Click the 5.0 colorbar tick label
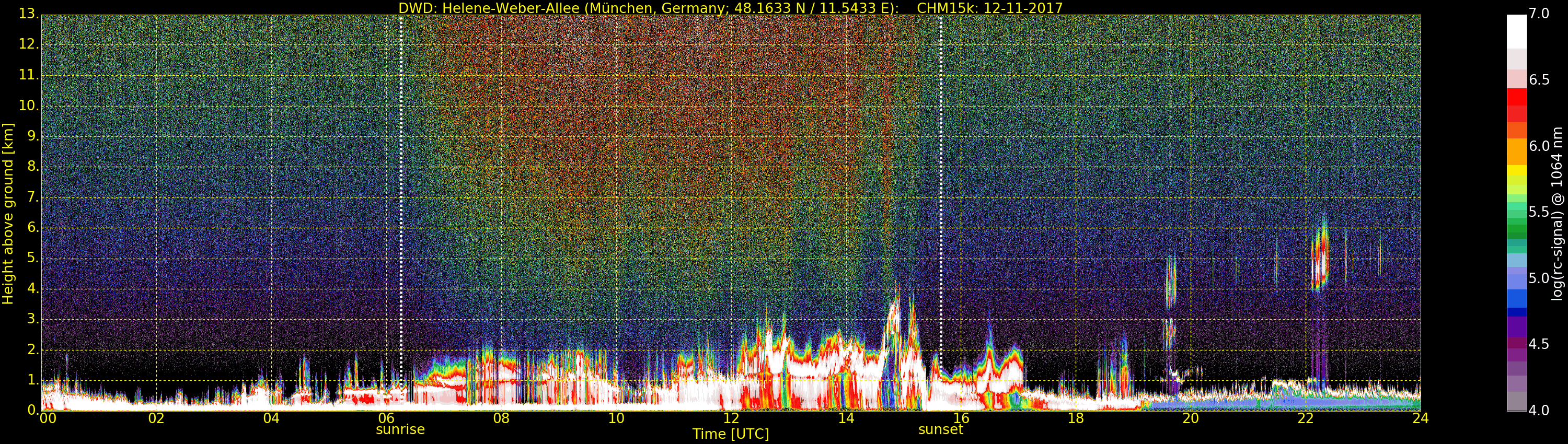The height and width of the screenshot is (444, 1568). point(1539,278)
